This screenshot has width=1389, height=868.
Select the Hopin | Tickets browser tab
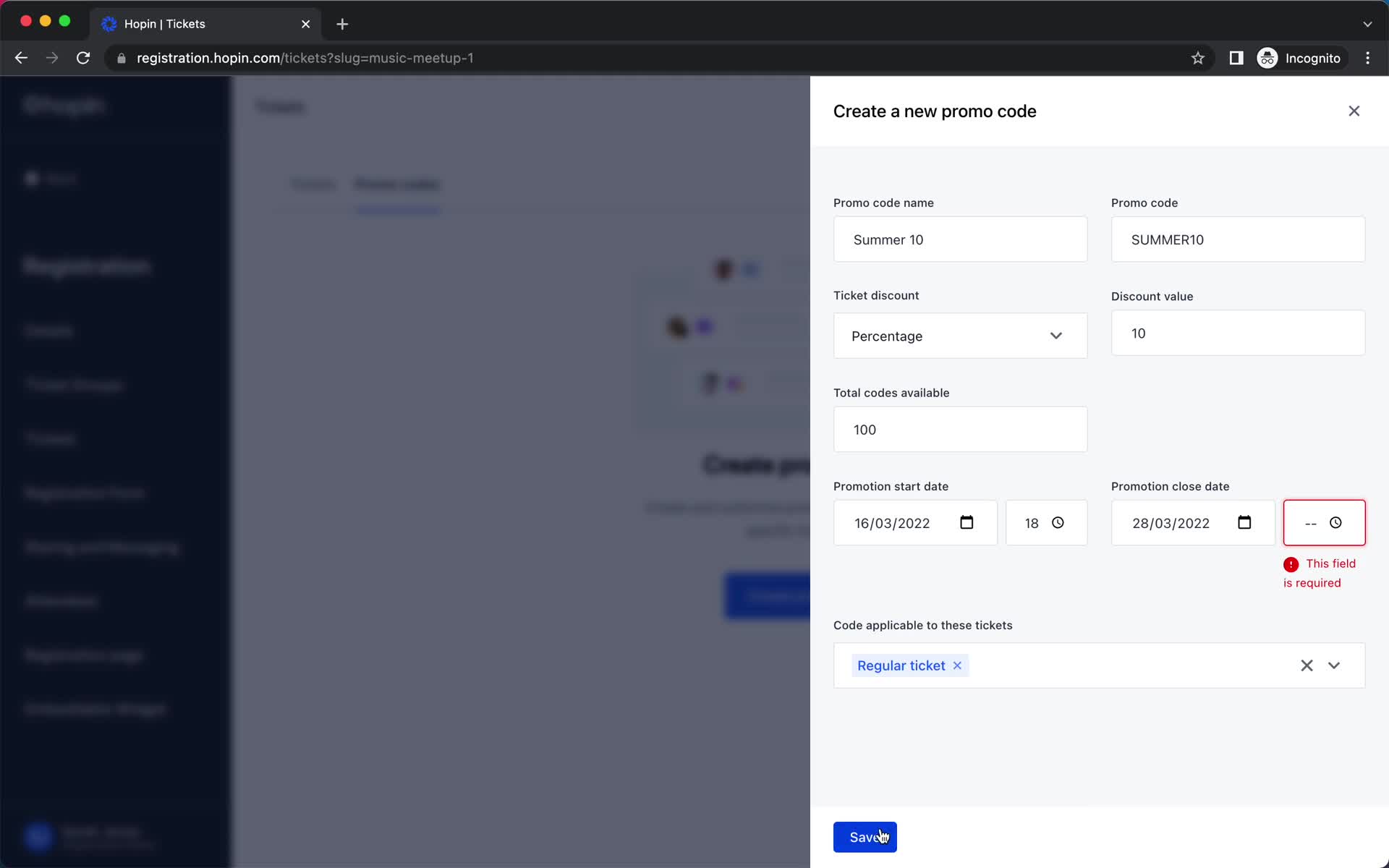point(206,24)
